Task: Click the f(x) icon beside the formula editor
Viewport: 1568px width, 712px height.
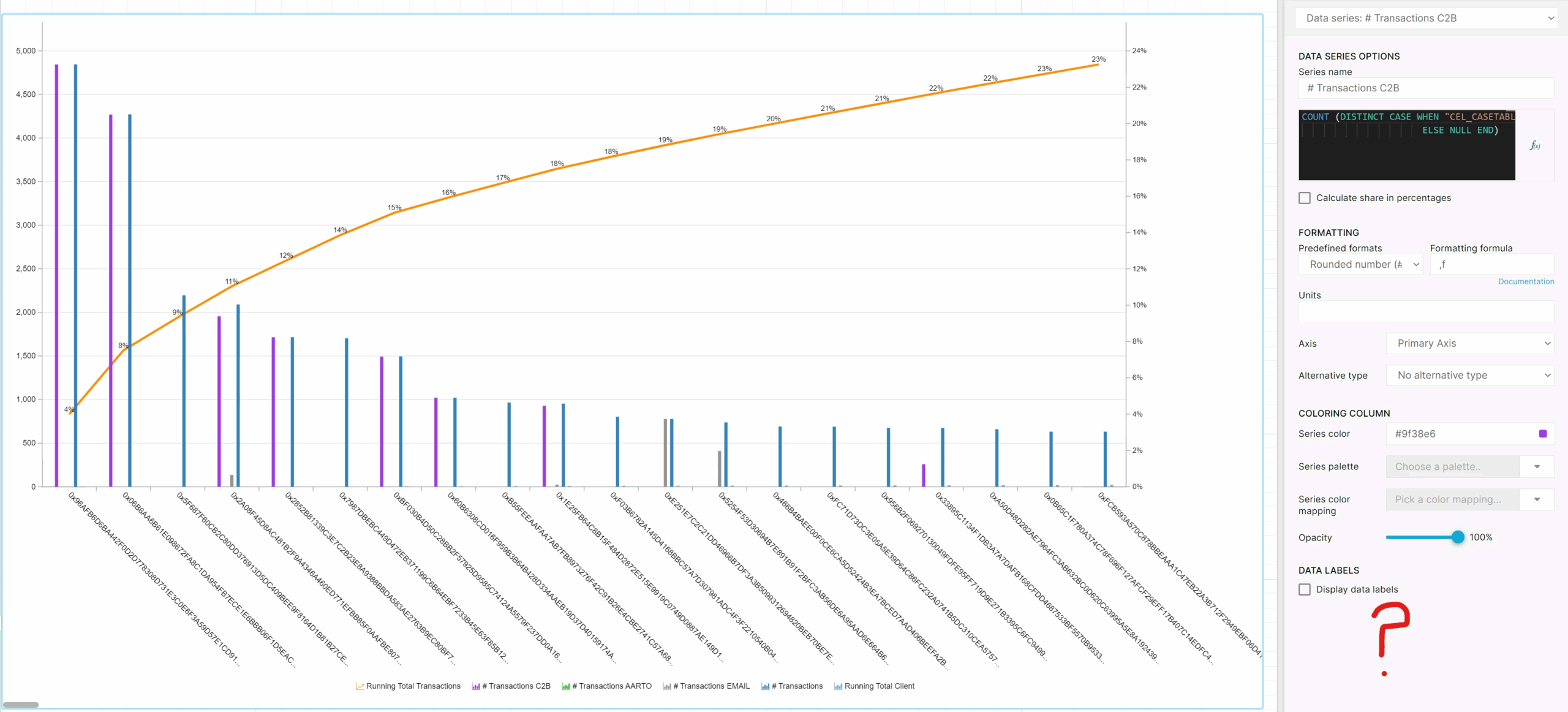Action: coord(1535,145)
